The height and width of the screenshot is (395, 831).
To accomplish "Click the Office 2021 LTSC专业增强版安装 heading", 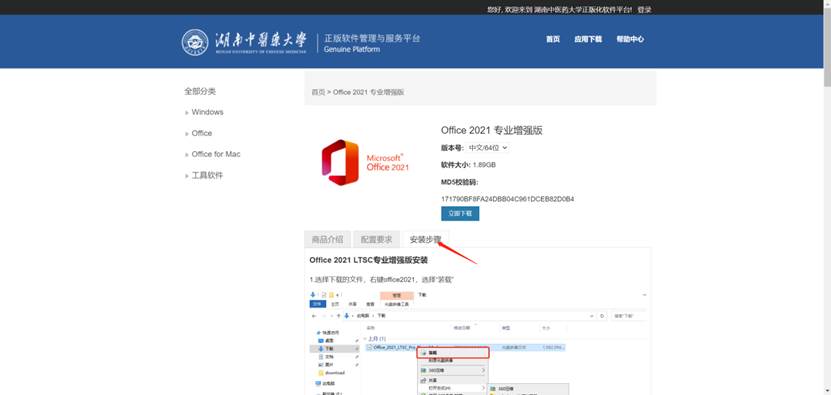I will click(369, 260).
